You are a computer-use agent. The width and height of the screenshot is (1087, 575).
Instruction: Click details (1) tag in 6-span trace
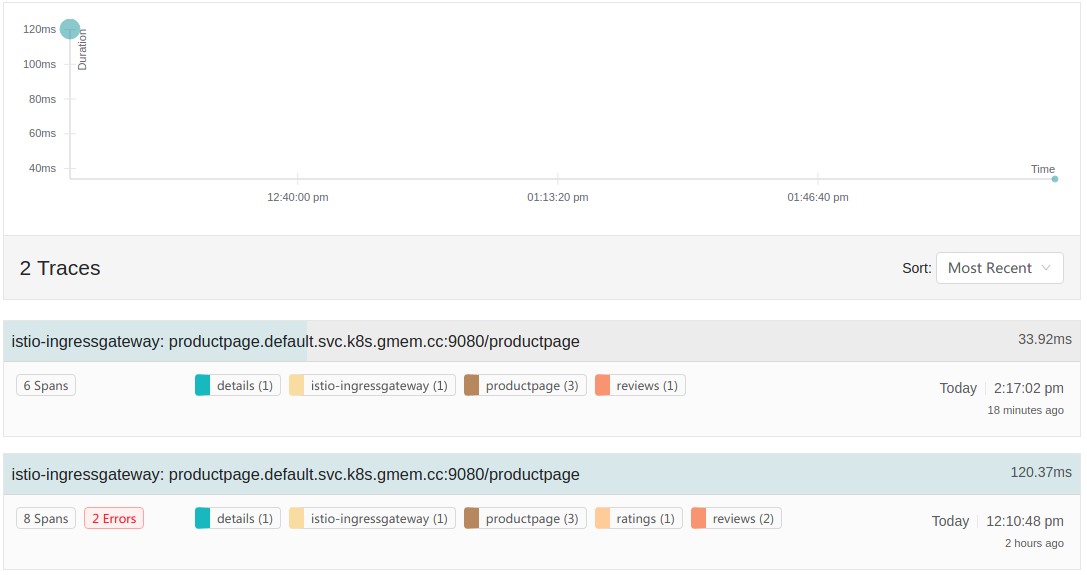click(238, 385)
